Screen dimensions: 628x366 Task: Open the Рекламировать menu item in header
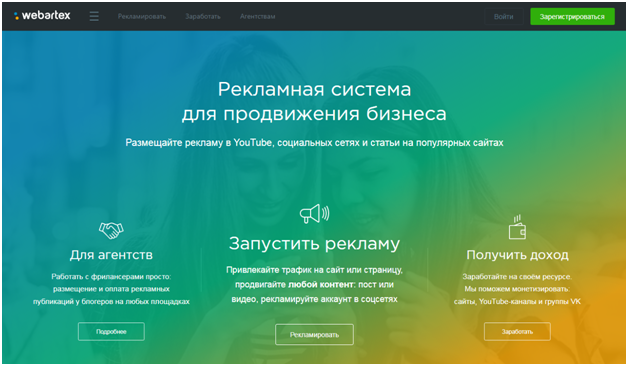click(x=142, y=16)
